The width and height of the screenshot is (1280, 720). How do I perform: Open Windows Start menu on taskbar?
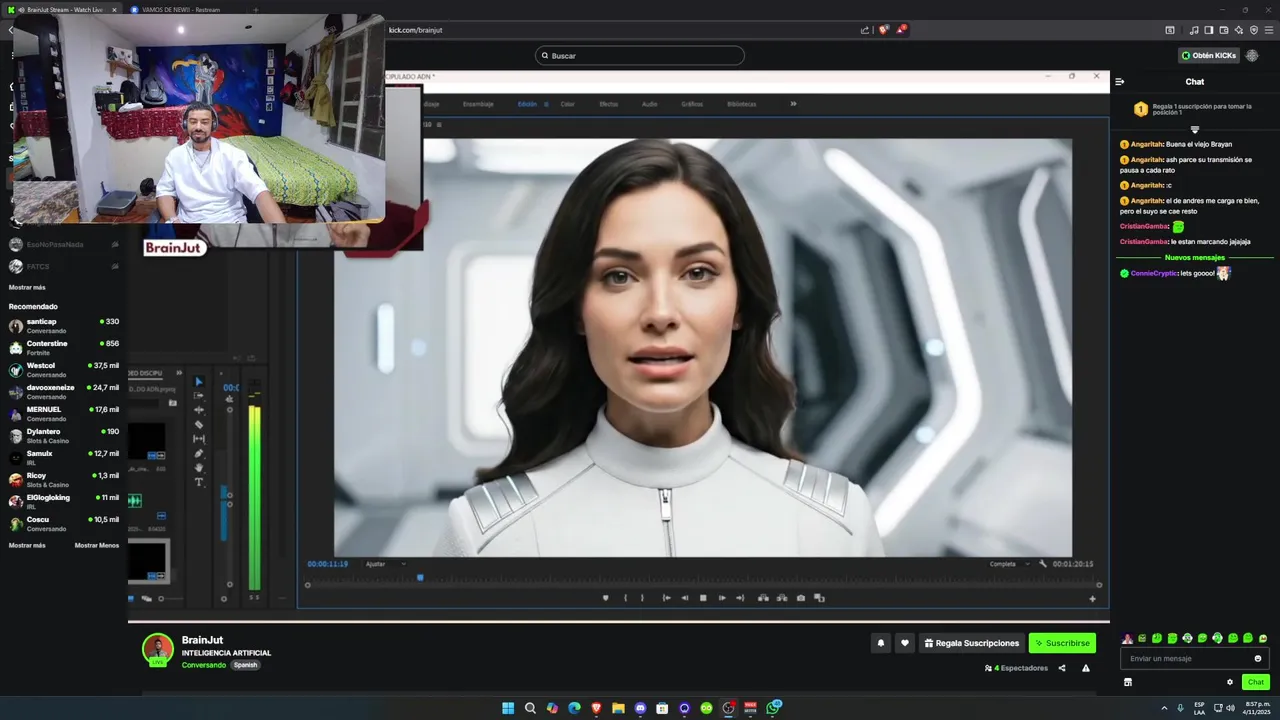pos(508,708)
